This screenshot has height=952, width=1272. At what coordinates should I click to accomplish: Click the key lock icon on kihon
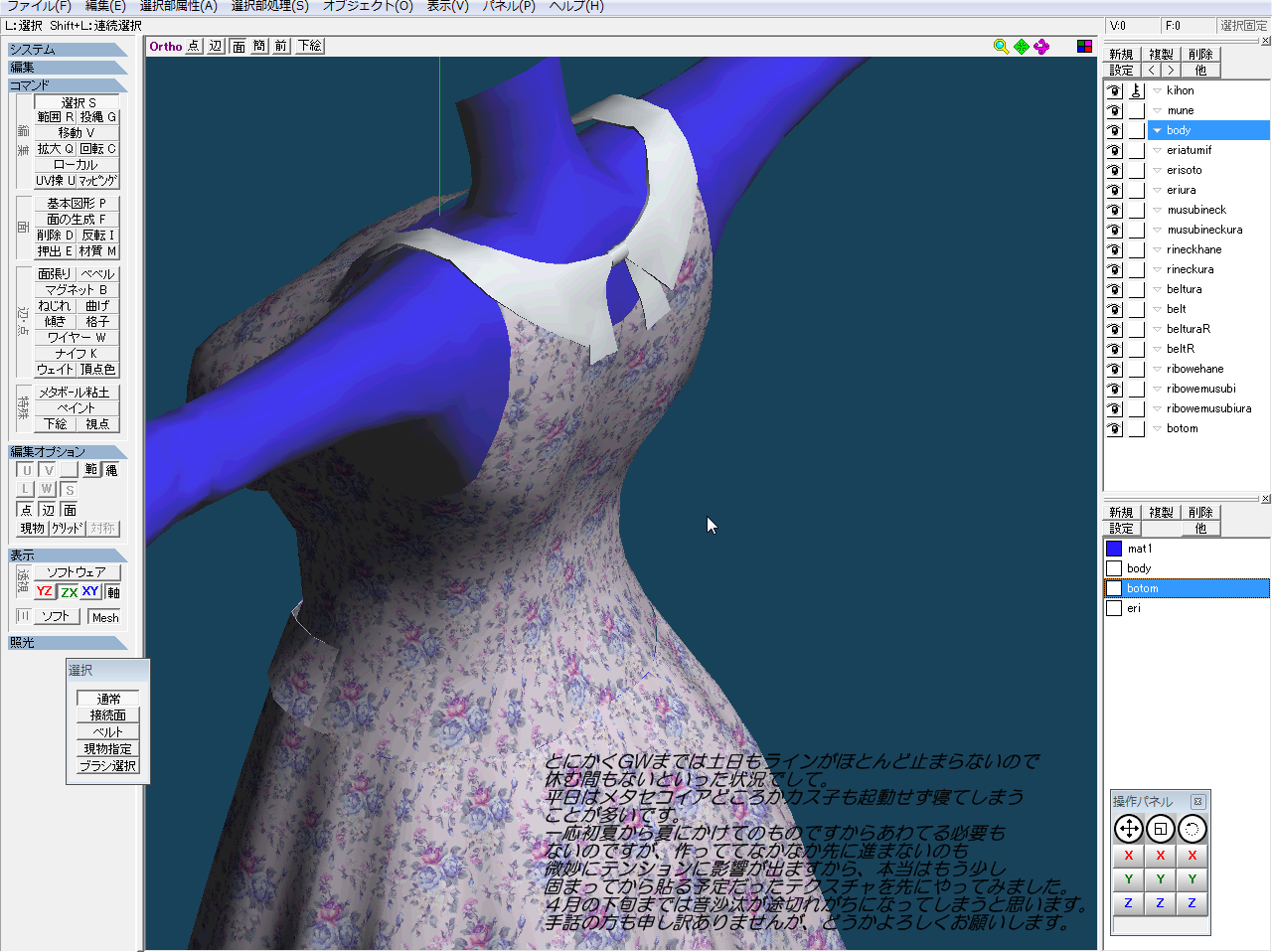1136,90
